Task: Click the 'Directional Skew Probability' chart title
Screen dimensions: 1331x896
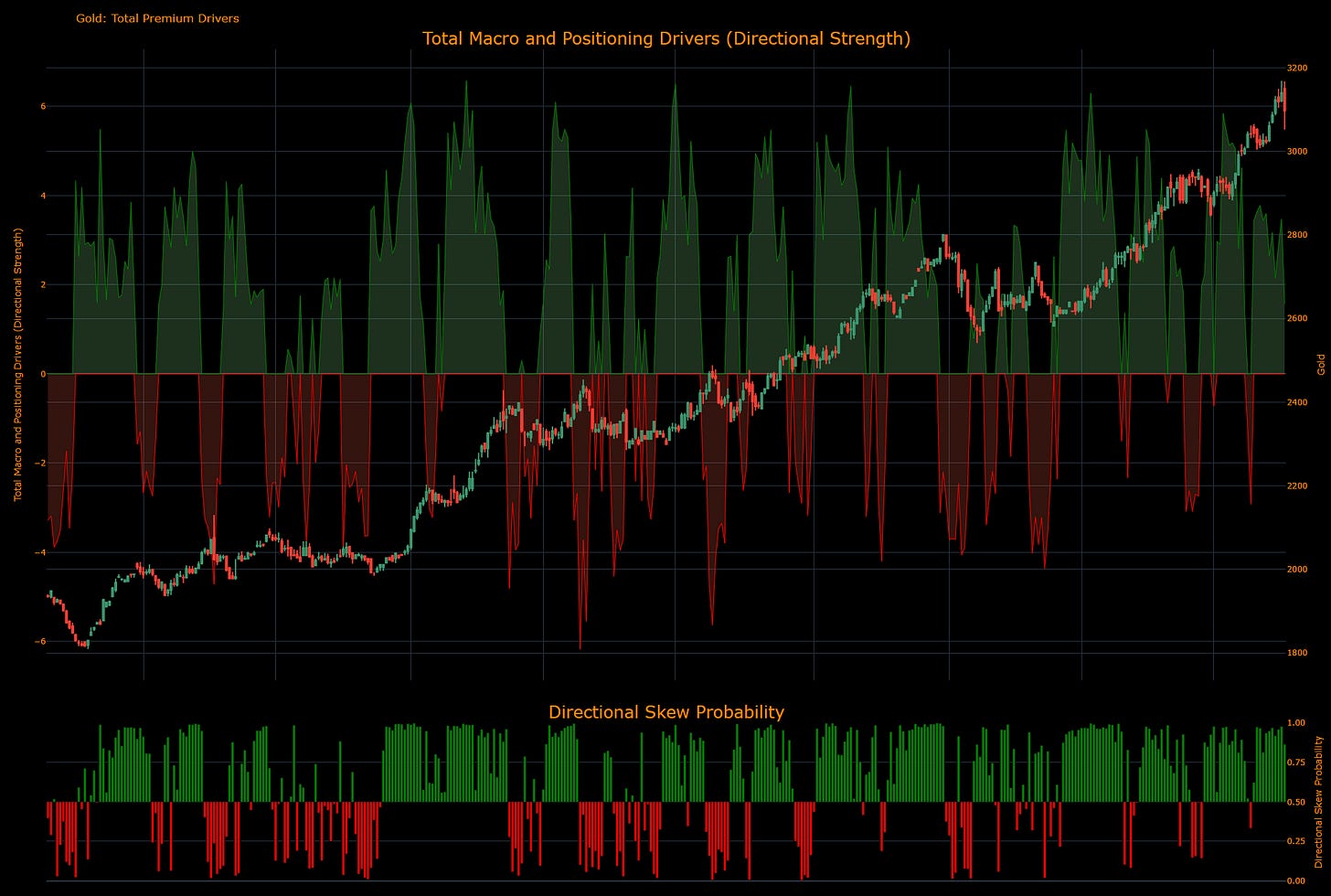Action: [666, 712]
